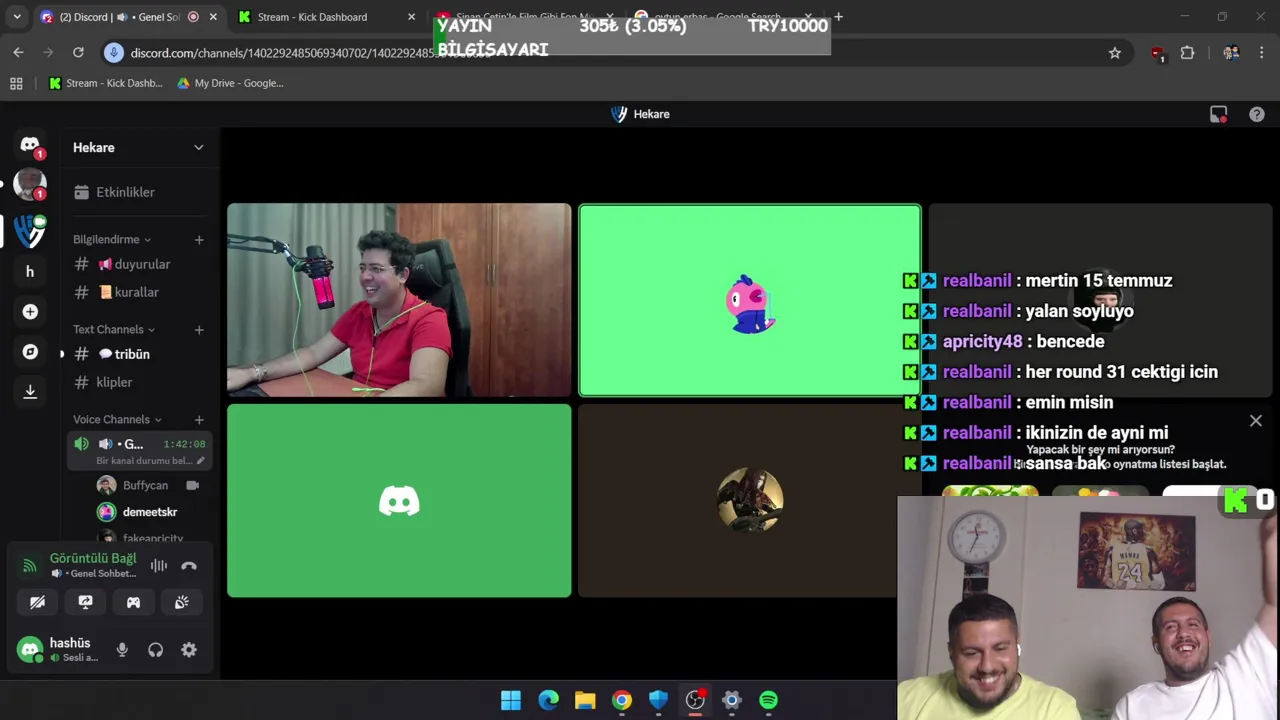Image resolution: width=1280 pixels, height=720 pixels.
Task: Toggle microphone mute
Action: 122,650
